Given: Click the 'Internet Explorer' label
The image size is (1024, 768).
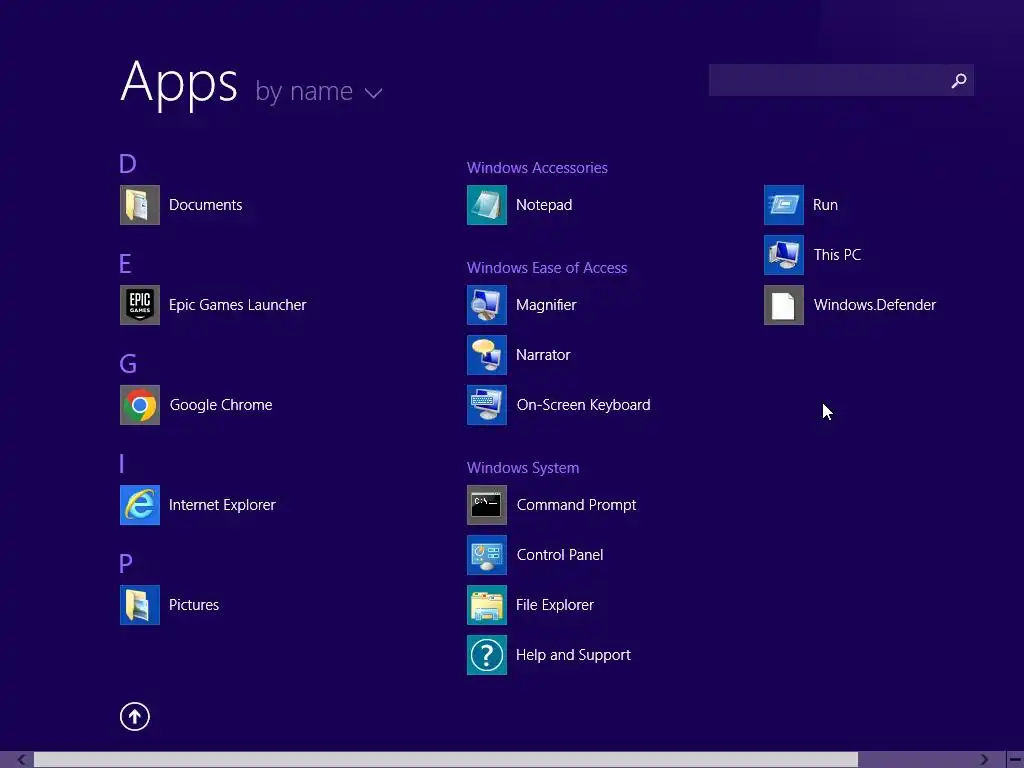Looking at the screenshot, I should point(222,505).
